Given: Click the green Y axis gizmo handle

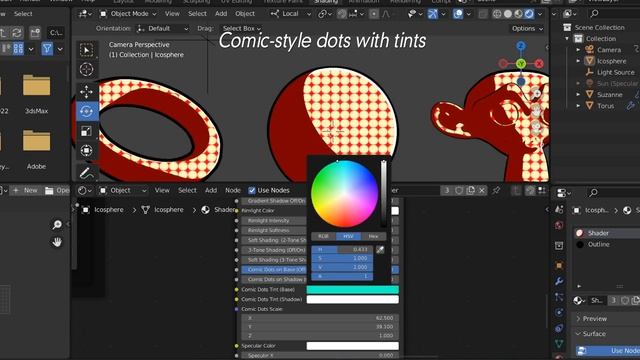Looking at the screenshot, I should pos(521,64).
